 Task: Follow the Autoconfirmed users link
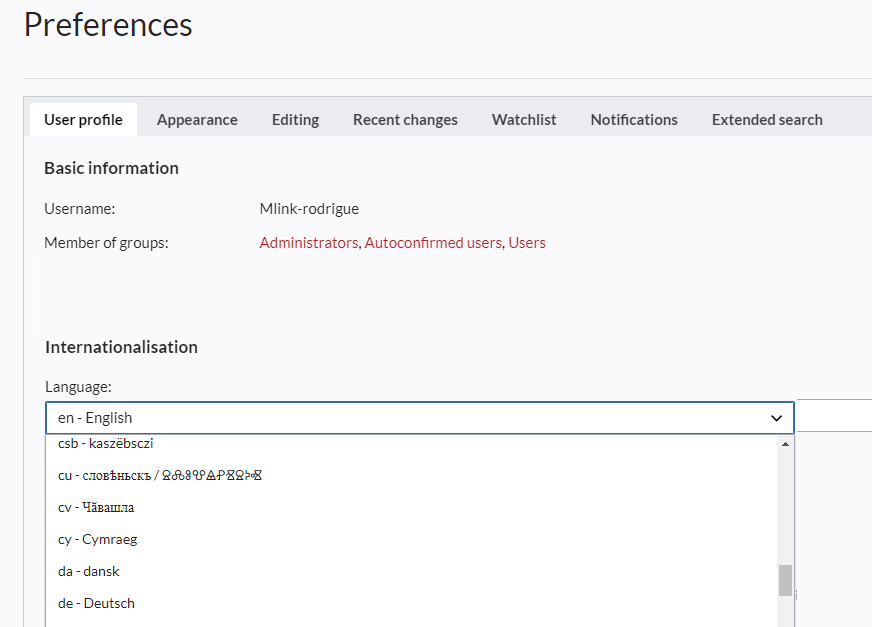433,243
